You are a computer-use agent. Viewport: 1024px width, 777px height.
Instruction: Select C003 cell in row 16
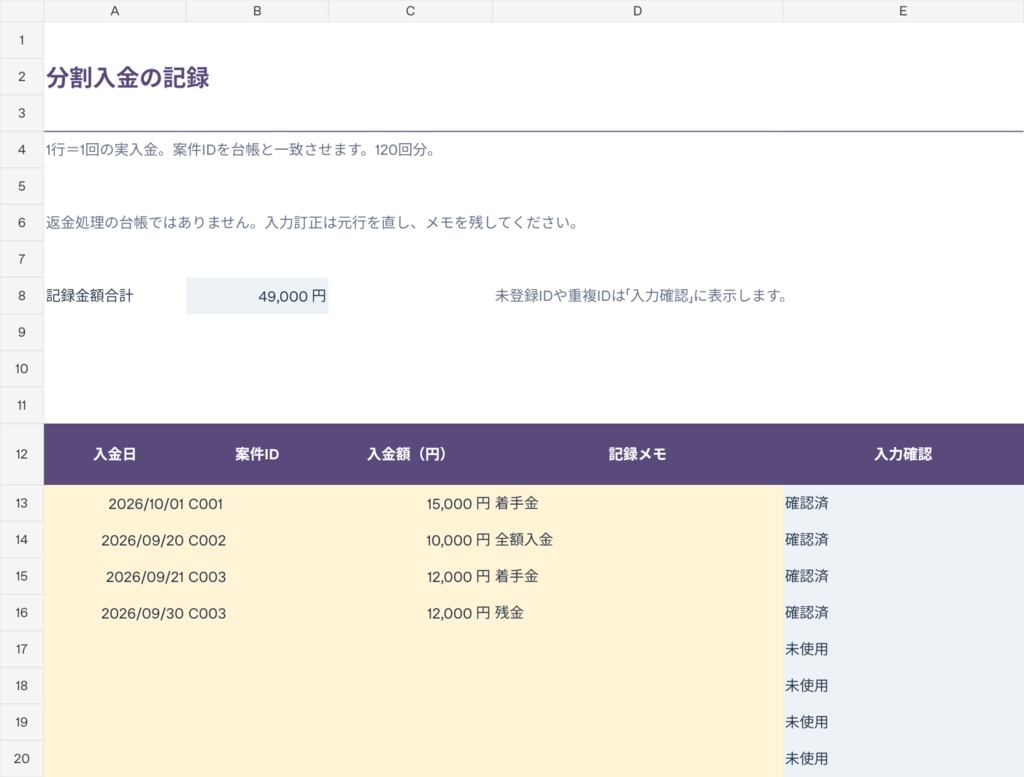(257, 613)
